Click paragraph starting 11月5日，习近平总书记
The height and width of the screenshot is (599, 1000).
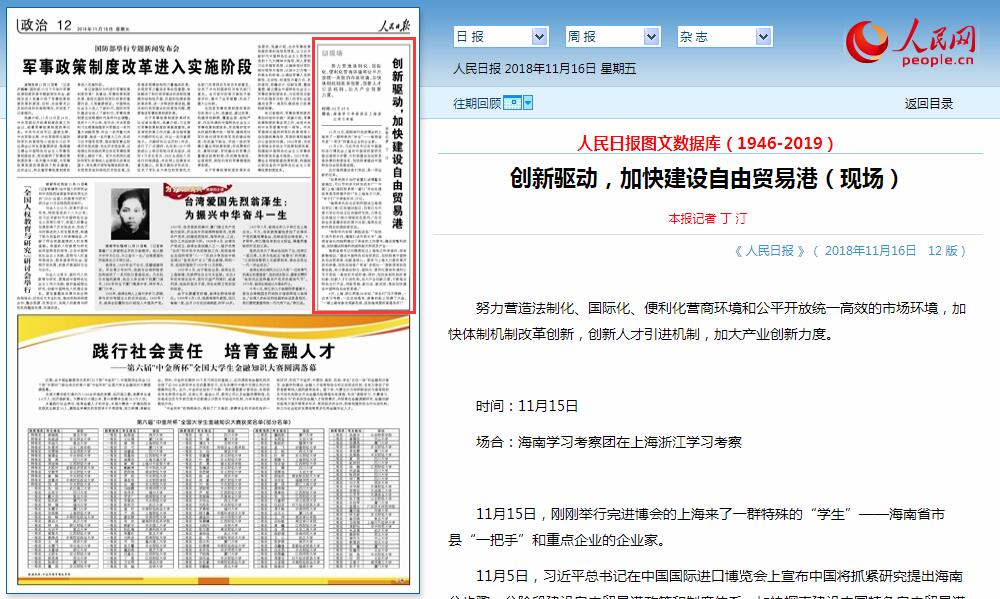(x=707, y=584)
